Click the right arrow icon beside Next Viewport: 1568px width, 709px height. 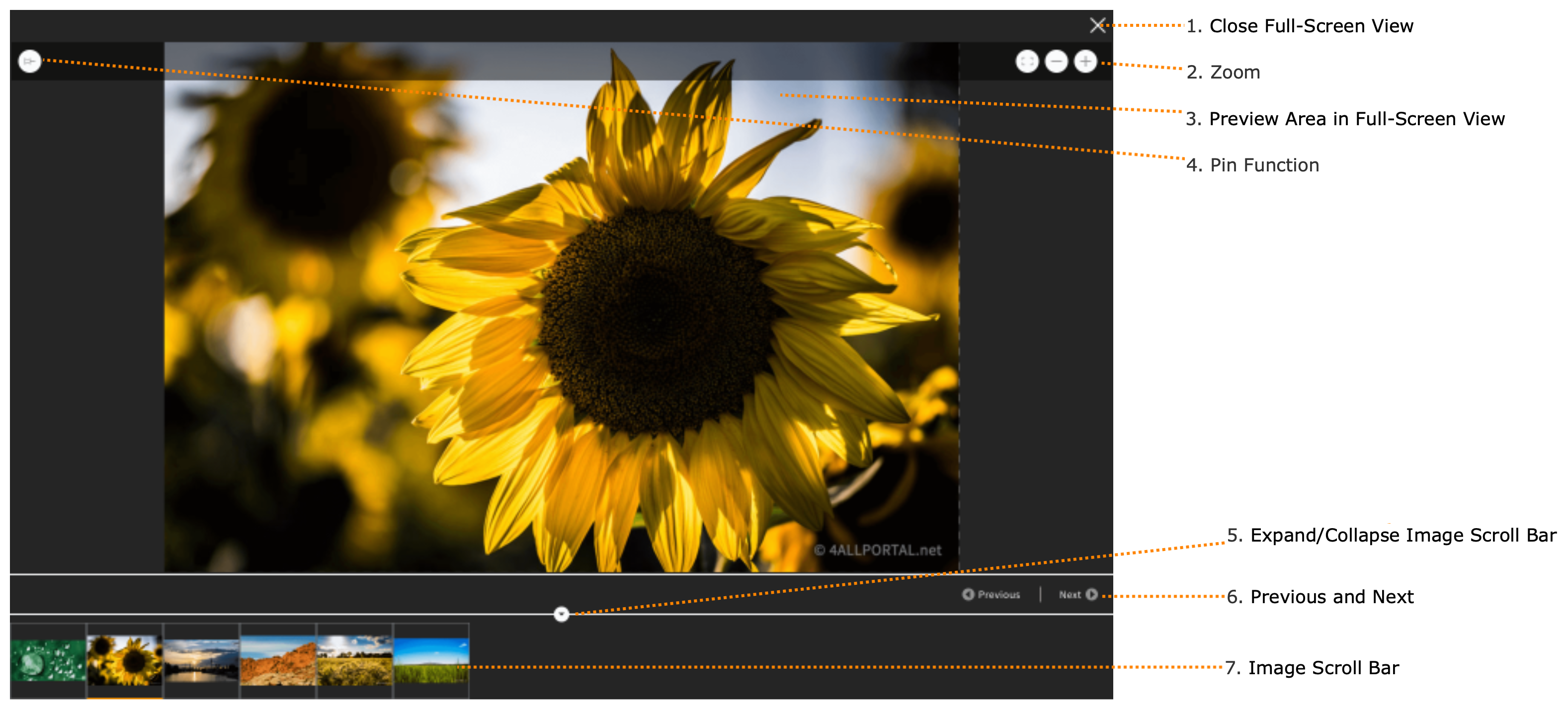coord(1092,594)
